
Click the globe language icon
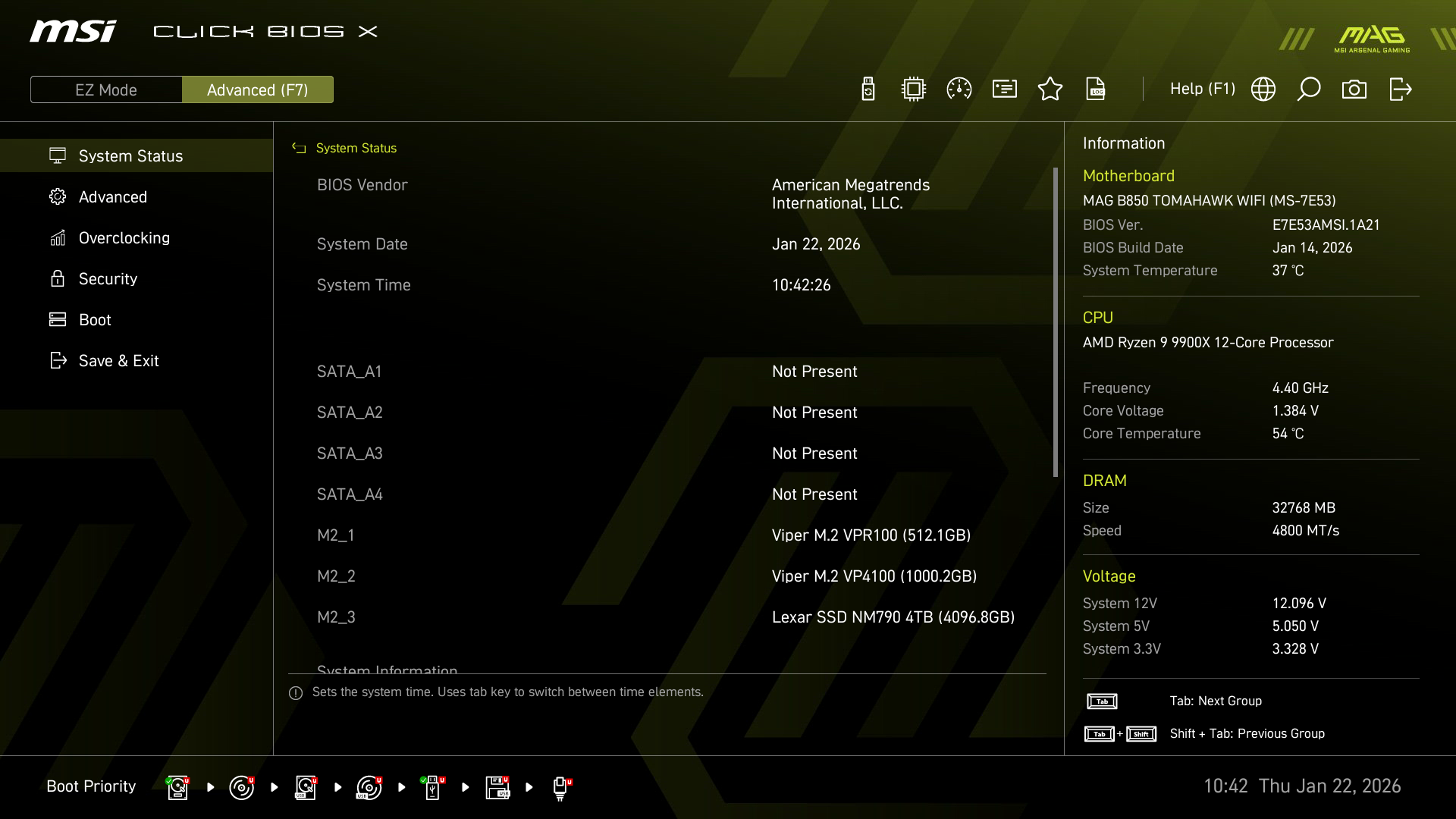point(1263,89)
